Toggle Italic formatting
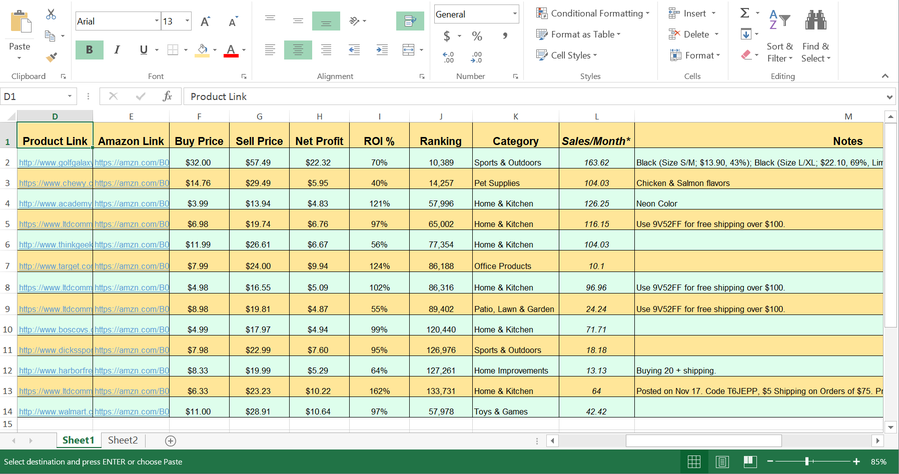The width and height of the screenshot is (899, 474). [x=117, y=50]
